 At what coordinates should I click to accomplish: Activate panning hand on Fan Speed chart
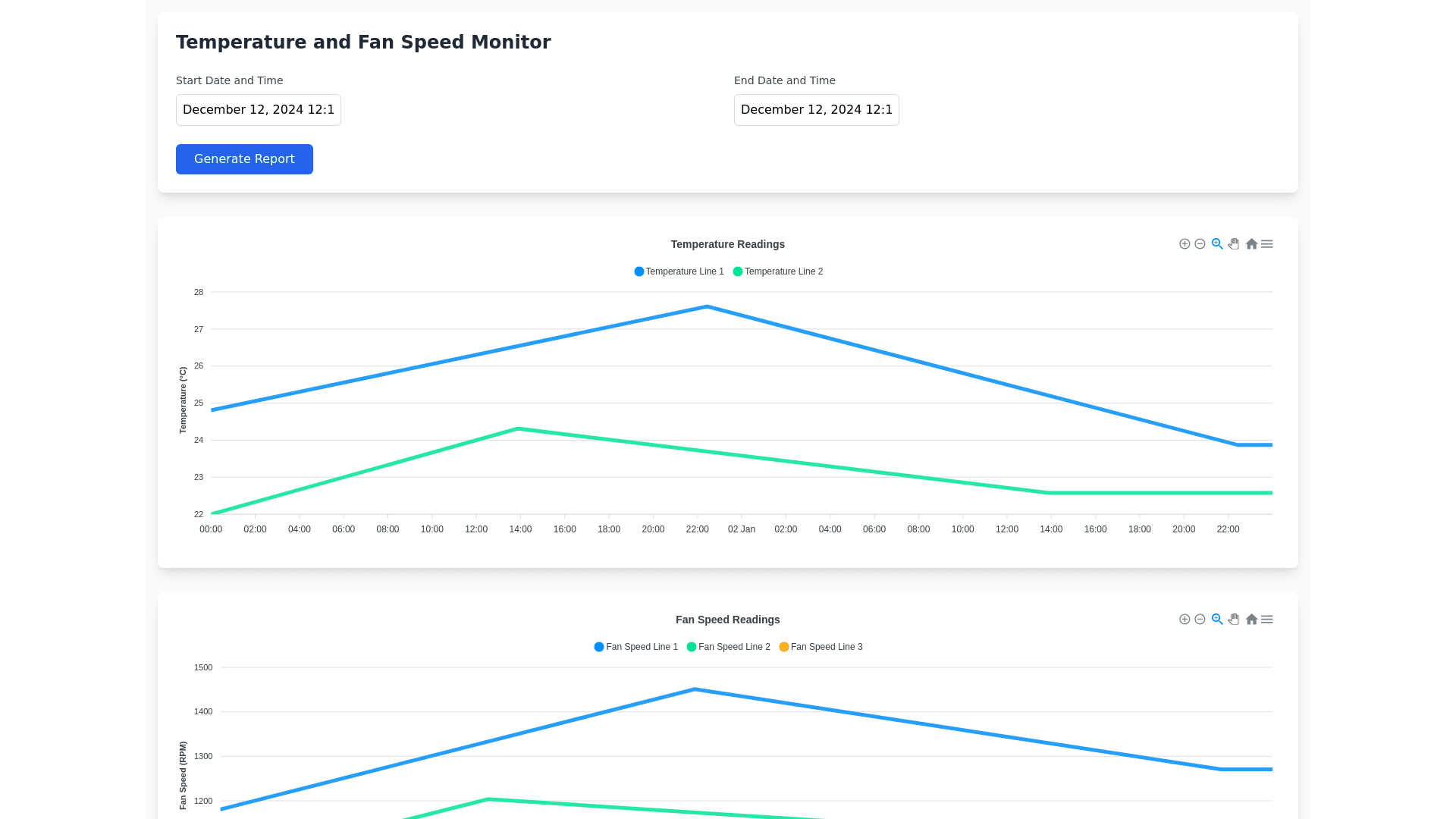1234,619
